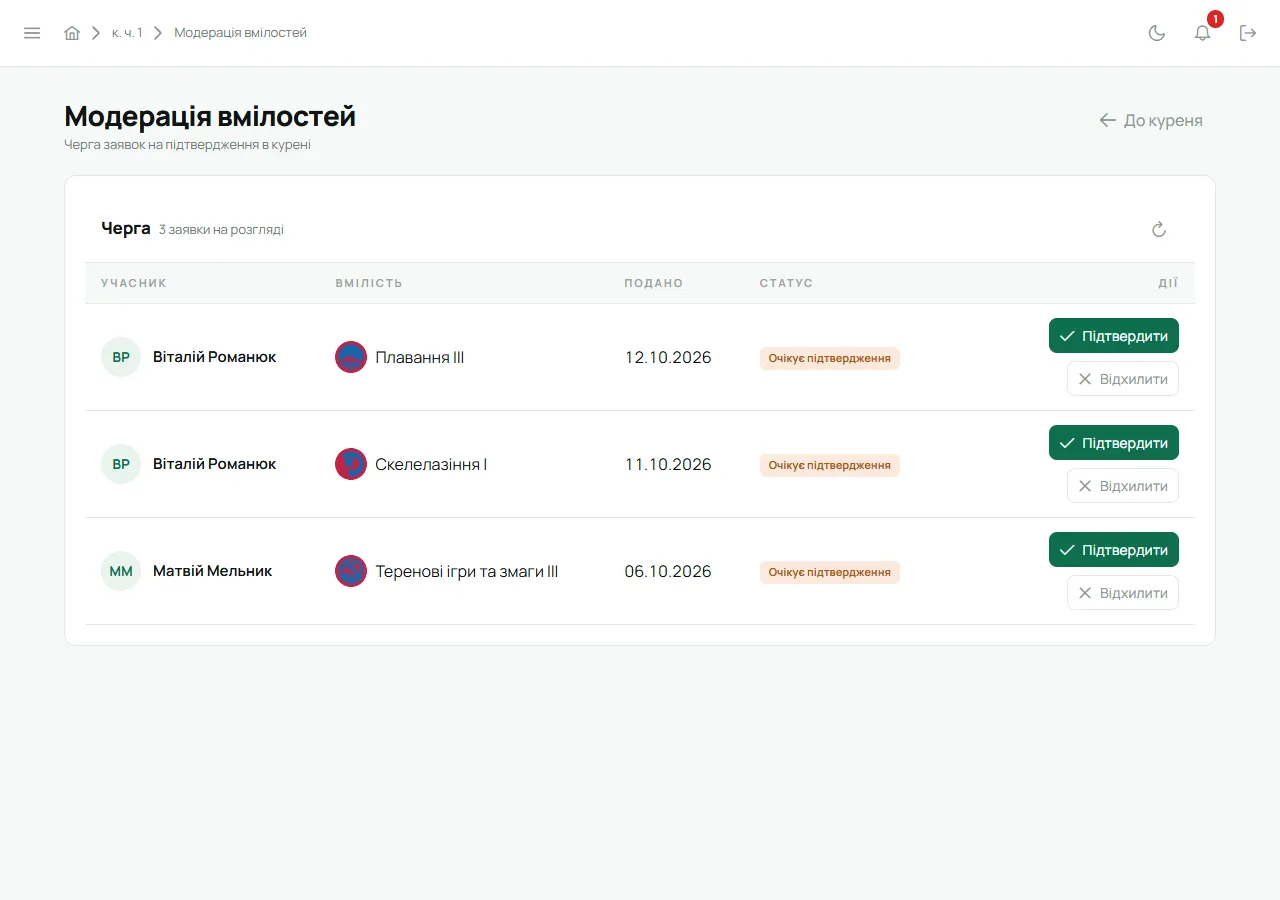Click the subtitle about черга заявок
This screenshot has width=1280, height=900.
(188, 145)
